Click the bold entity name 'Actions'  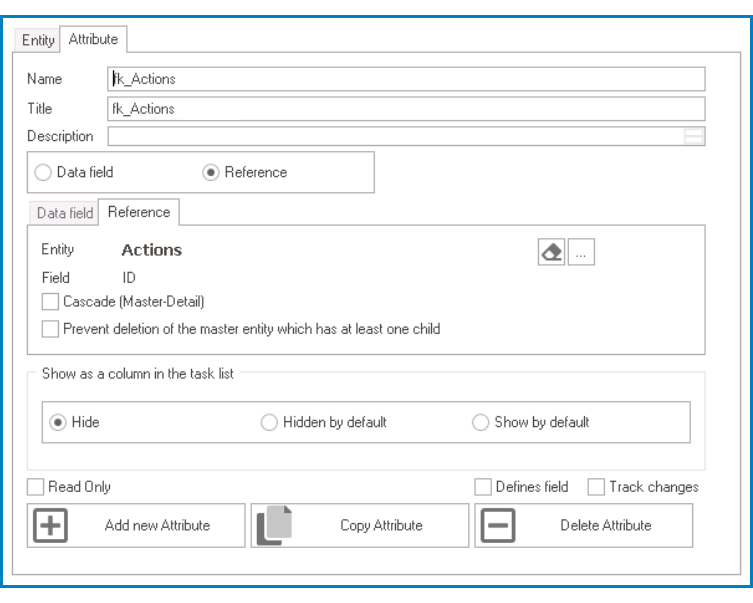152,250
